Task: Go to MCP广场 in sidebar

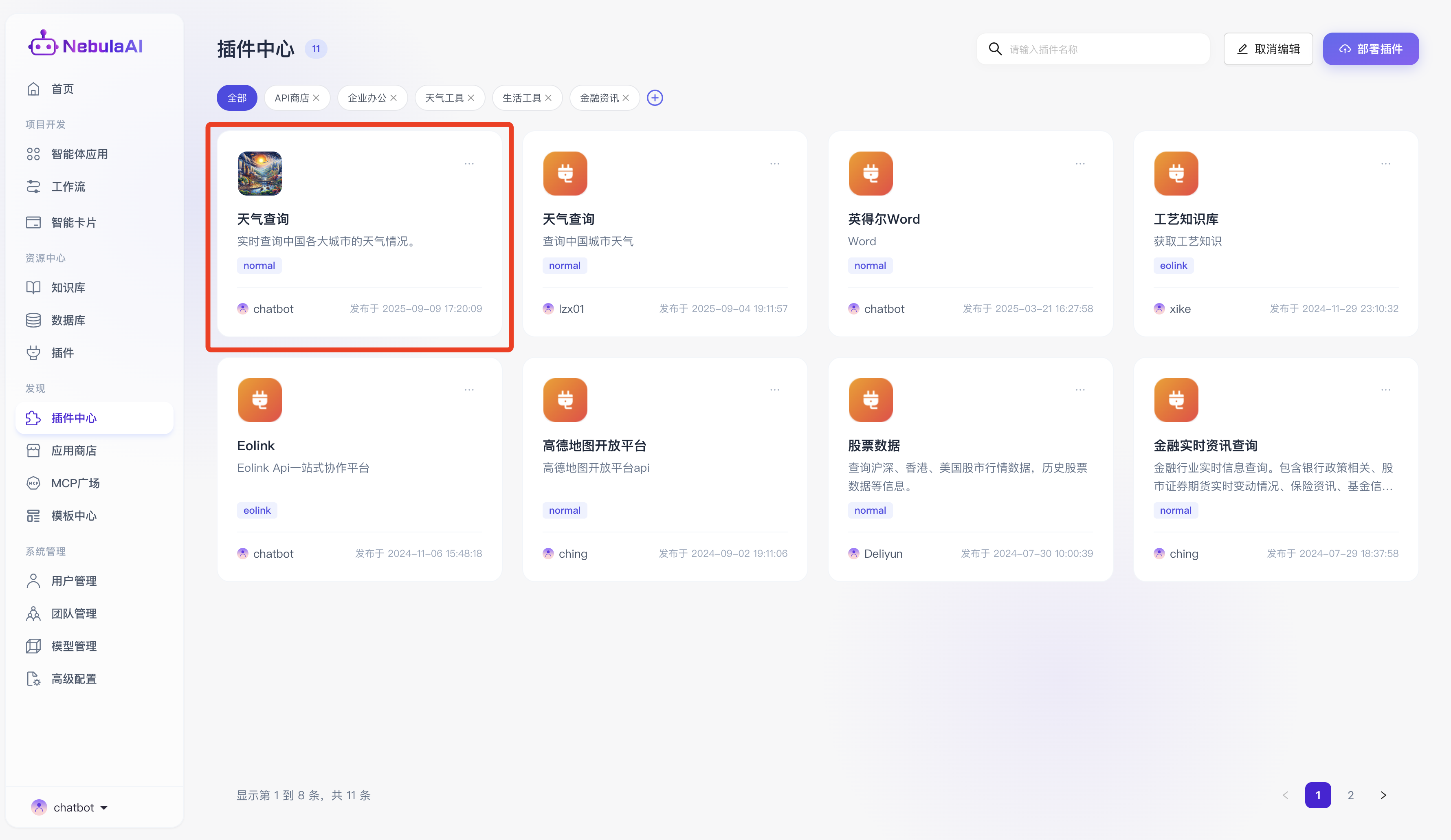Action: pyautogui.click(x=75, y=483)
